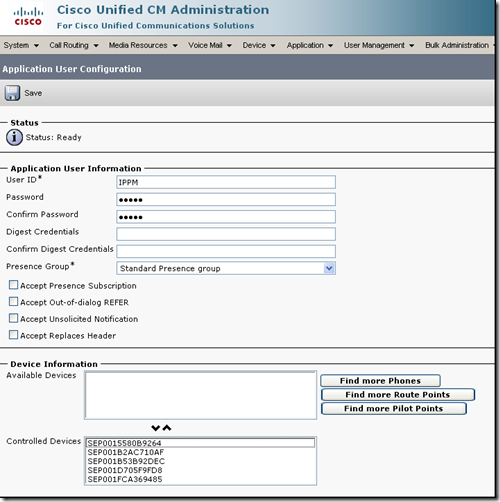Select SEP001B53B92DEC in Controlled Devices
This screenshot has height=502, width=500.
tap(200, 461)
